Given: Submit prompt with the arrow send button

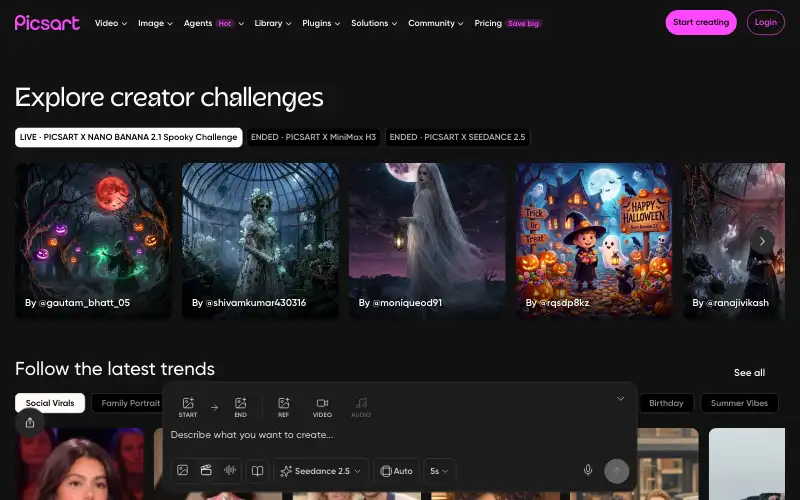Looking at the screenshot, I should click(x=616, y=470).
